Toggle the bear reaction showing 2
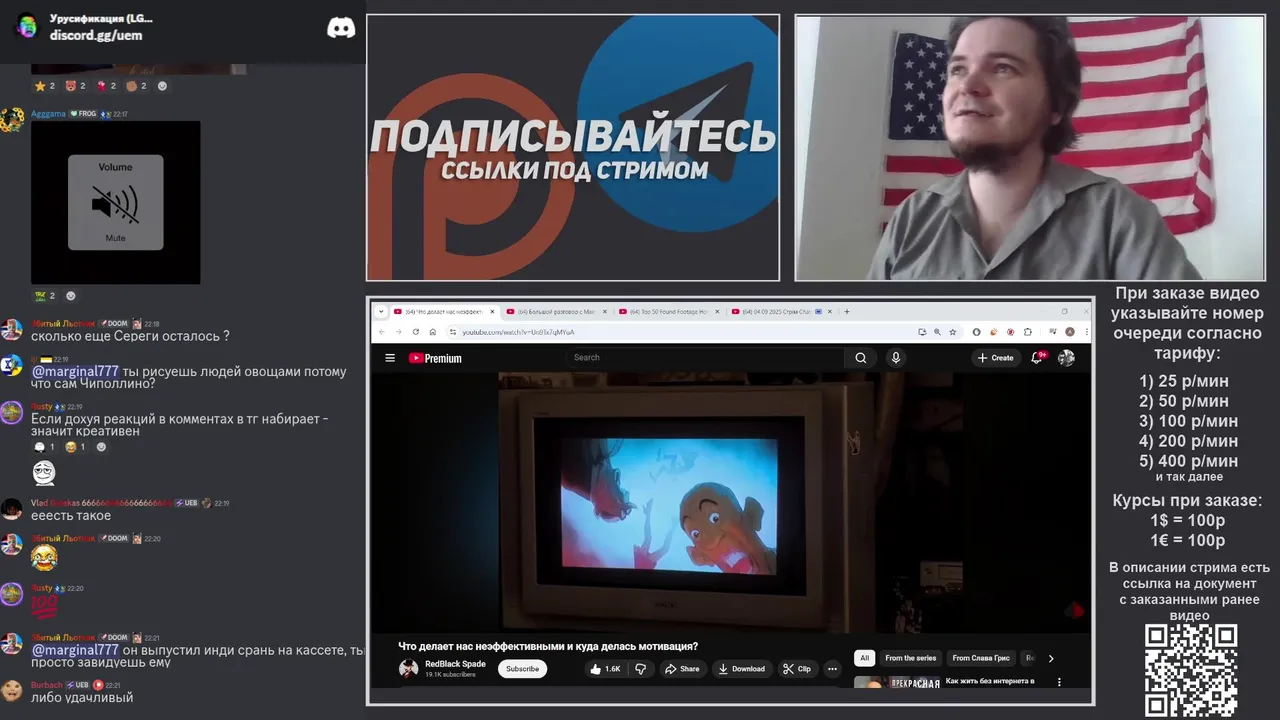 [x=75, y=86]
